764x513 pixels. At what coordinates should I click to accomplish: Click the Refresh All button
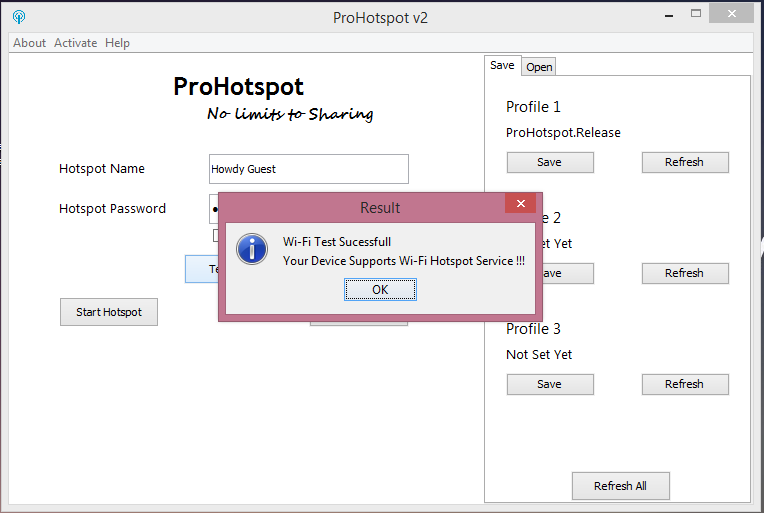click(x=621, y=486)
